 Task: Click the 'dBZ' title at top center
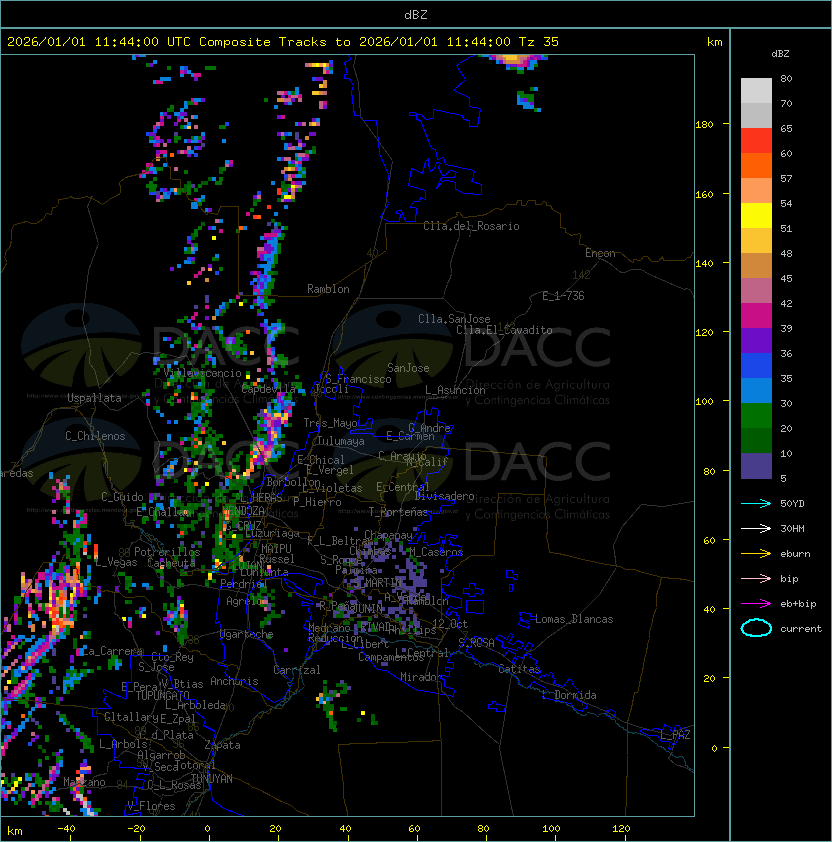[x=416, y=14]
